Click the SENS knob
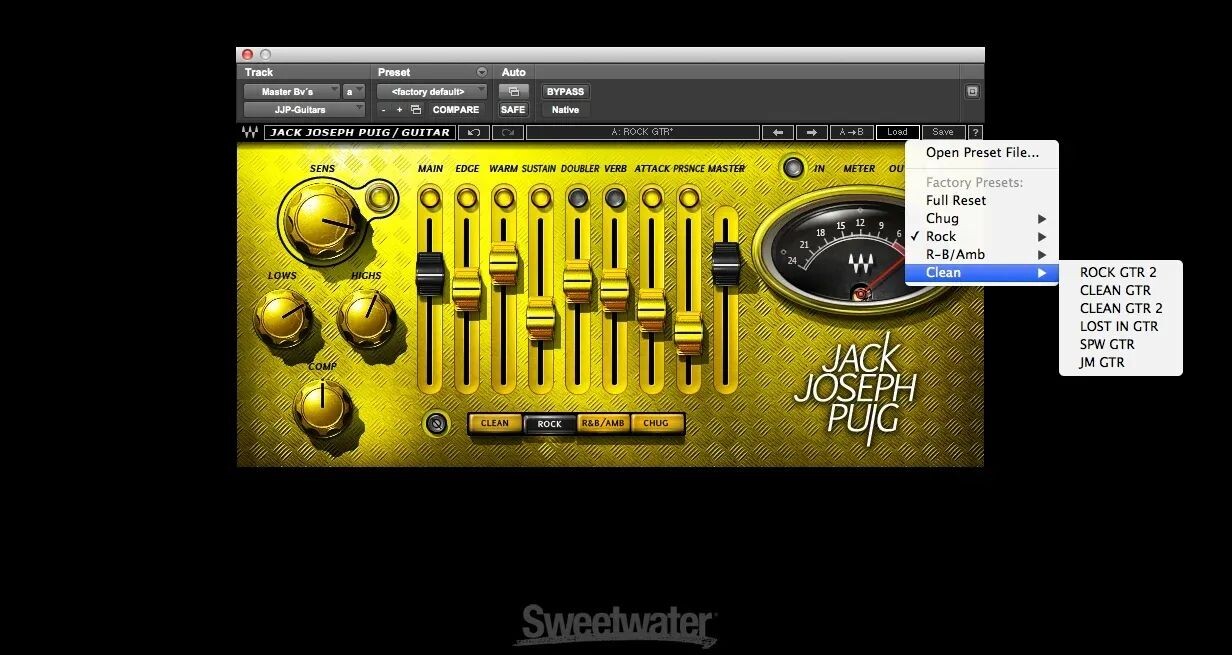Screen dimensions: 1232x655 322,219
